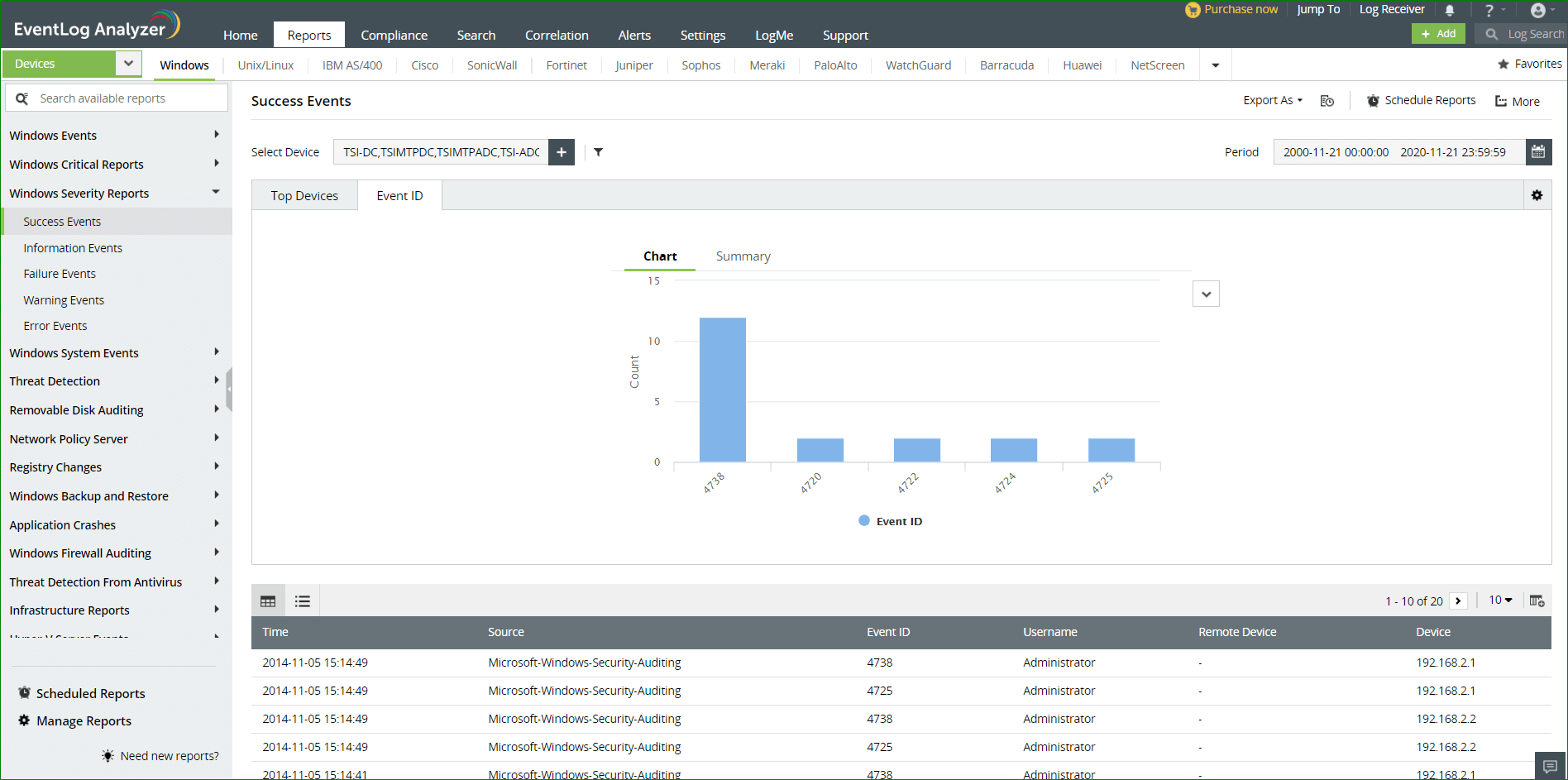Image resolution: width=1568 pixels, height=780 pixels.
Task: Click the Log Search magnifier icon
Action: coord(1492,34)
